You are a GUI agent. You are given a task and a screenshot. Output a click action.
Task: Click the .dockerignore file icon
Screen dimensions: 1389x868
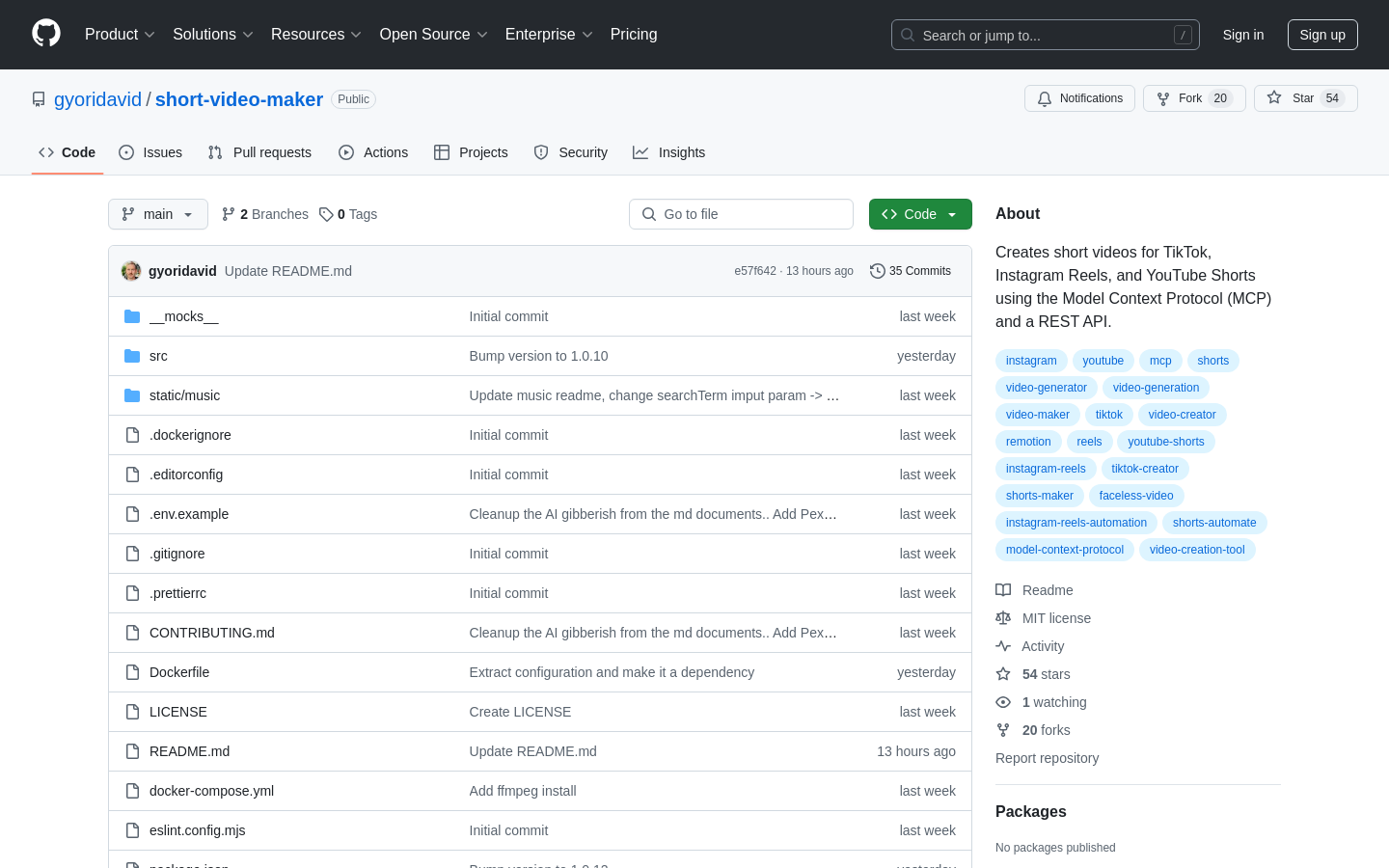pyautogui.click(x=132, y=435)
